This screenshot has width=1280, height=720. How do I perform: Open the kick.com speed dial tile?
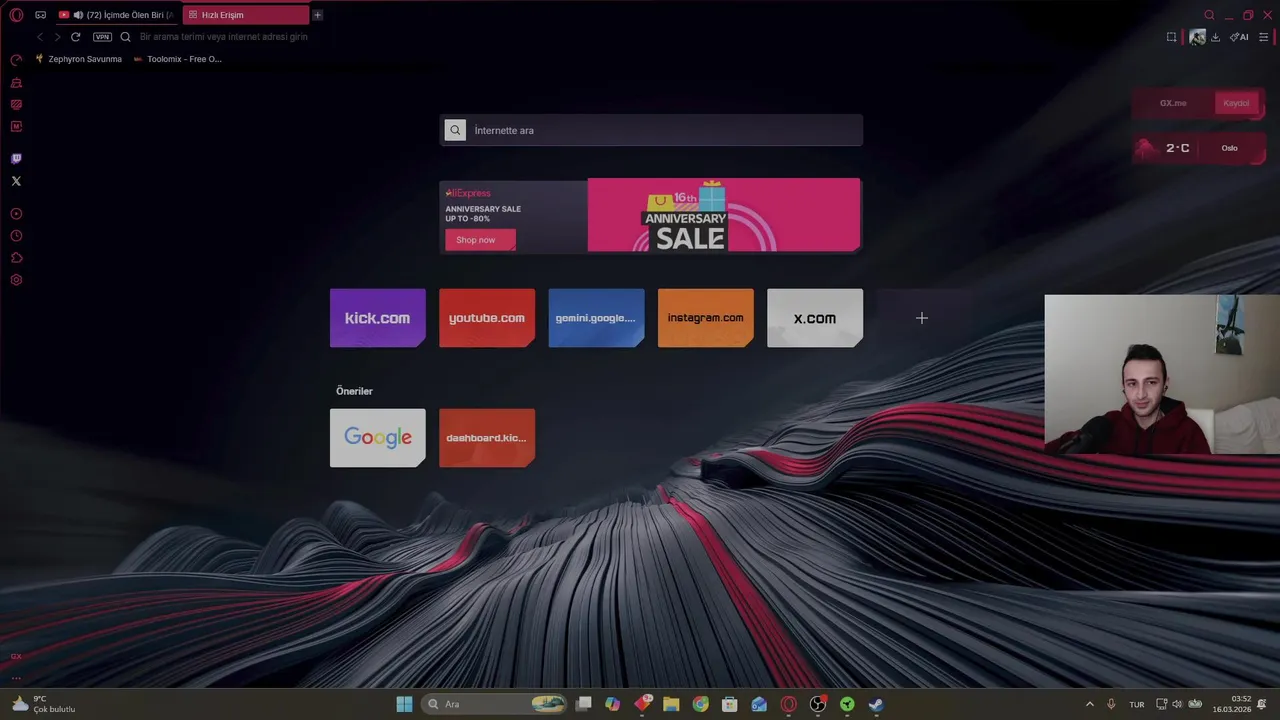click(378, 318)
